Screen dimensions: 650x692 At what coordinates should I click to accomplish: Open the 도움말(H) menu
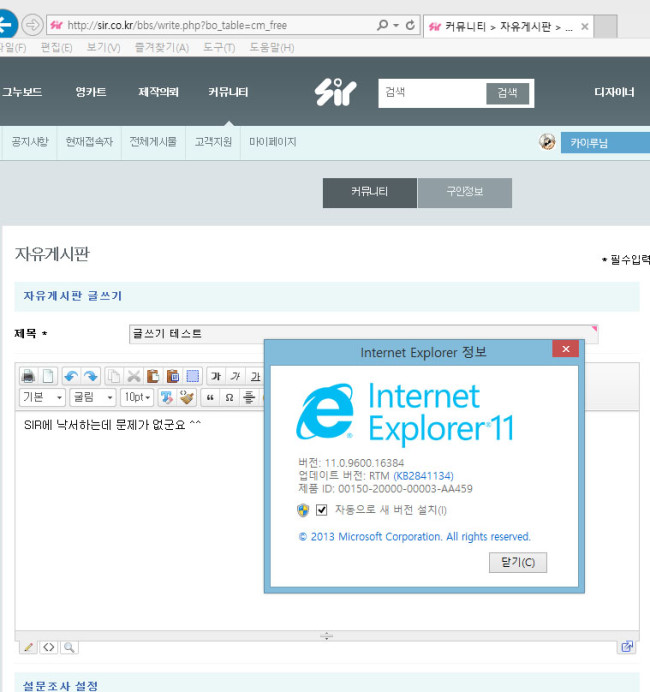[272, 48]
